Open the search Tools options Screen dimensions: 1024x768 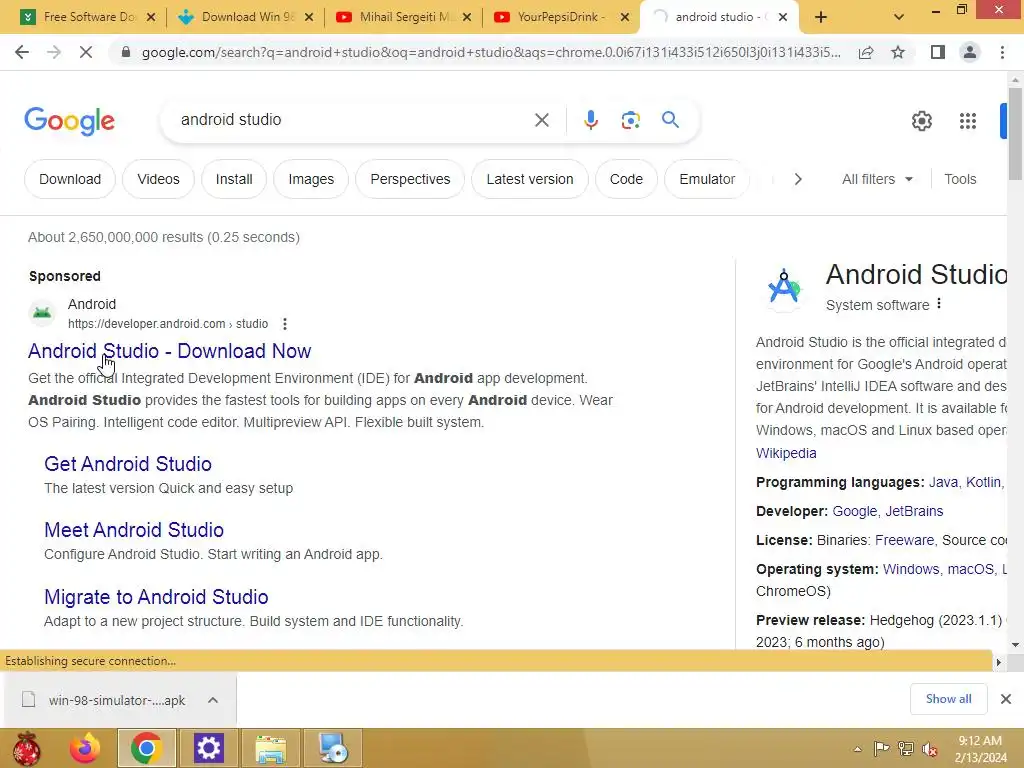tap(960, 179)
